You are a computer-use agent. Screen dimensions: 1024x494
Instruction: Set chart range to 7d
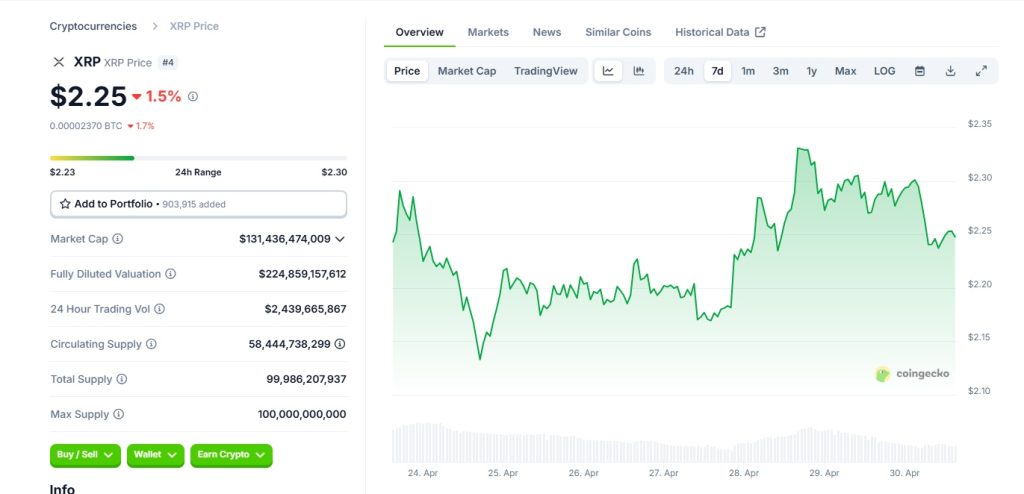coord(717,71)
